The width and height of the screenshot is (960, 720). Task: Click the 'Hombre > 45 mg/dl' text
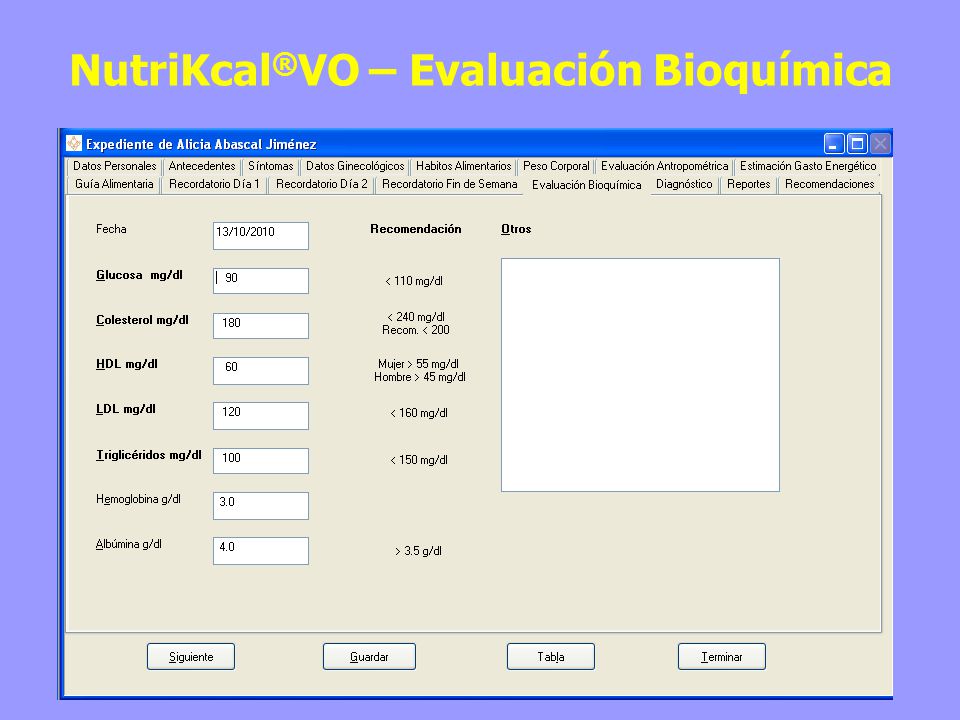point(420,377)
